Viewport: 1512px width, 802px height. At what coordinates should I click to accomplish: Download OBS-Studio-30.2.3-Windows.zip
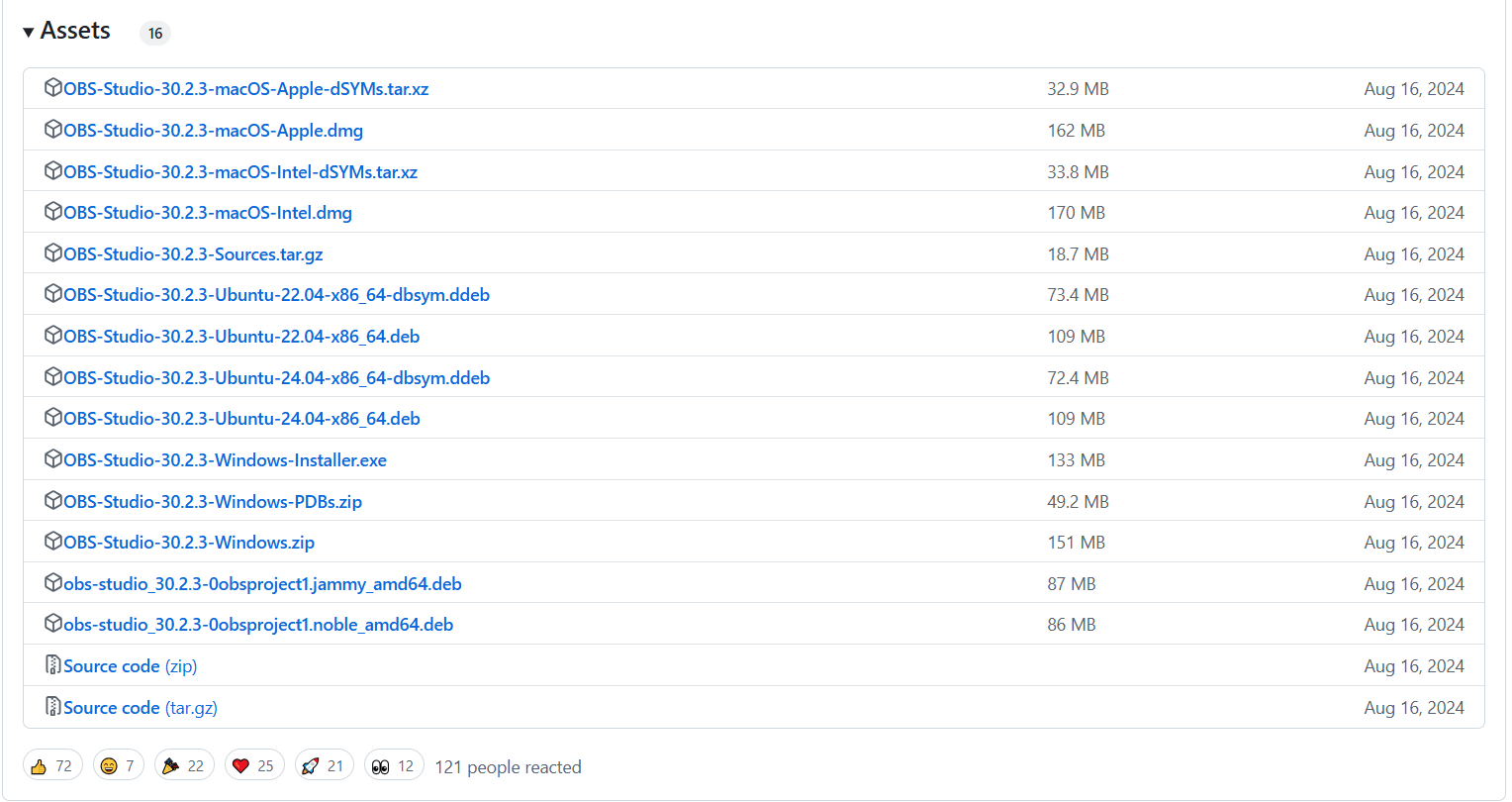(189, 543)
